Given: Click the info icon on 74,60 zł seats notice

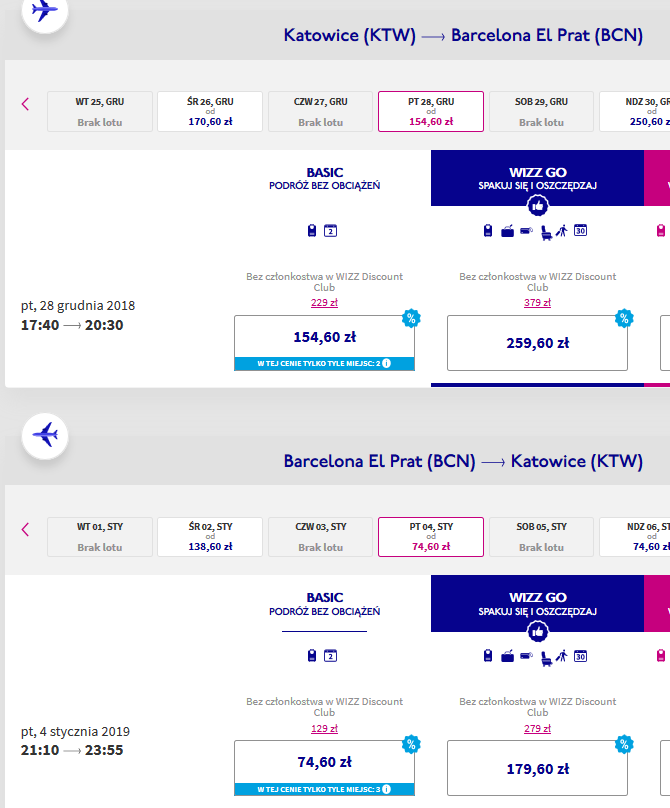Looking at the screenshot, I should tap(387, 789).
